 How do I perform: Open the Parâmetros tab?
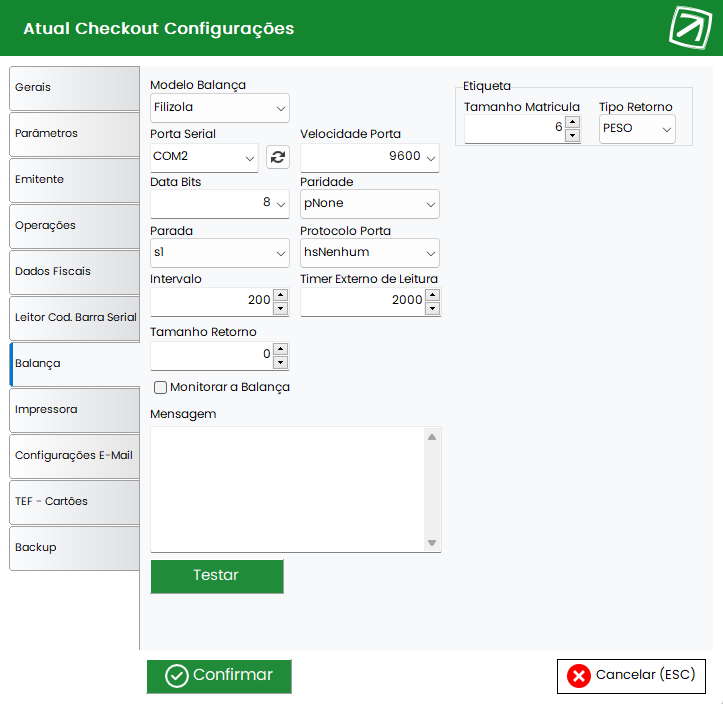click(74, 134)
